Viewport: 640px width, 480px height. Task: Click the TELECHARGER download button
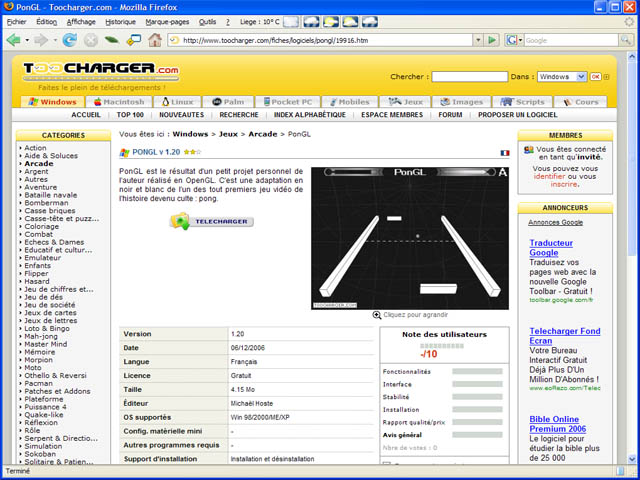tap(211, 221)
